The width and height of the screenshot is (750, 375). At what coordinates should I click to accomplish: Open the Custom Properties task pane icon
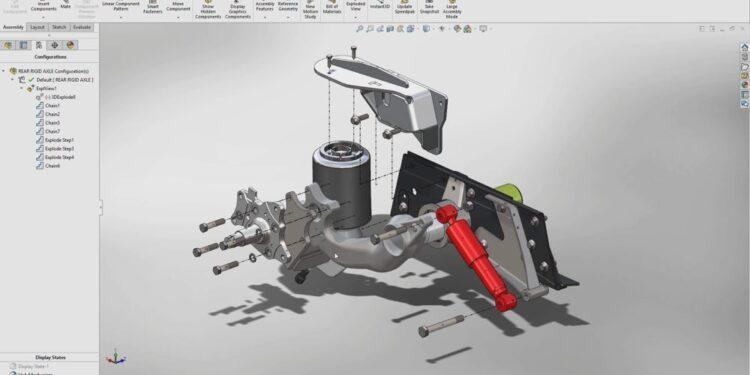coord(745,94)
